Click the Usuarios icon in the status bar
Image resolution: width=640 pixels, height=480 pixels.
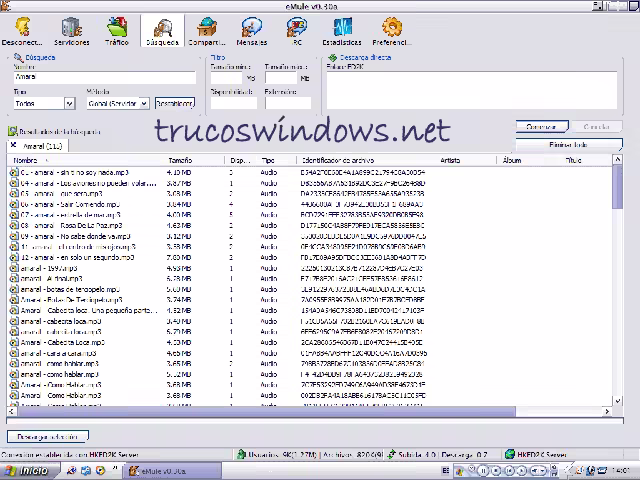(x=242, y=454)
